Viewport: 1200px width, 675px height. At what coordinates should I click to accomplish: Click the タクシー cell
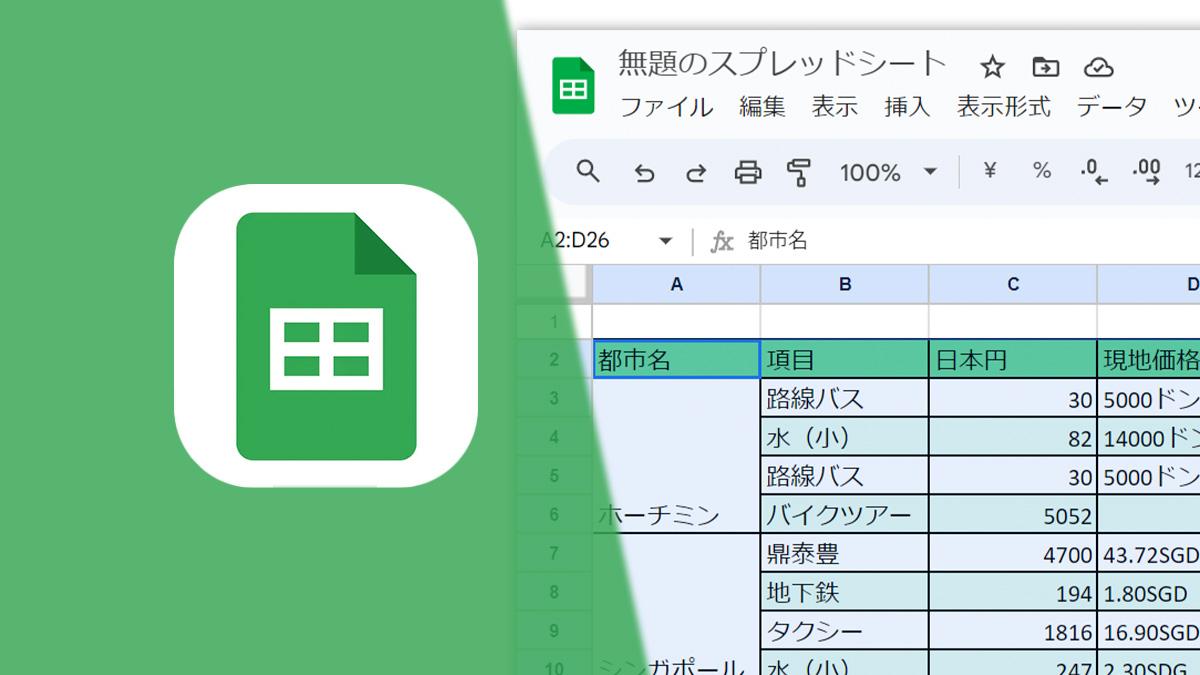pos(845,631)
